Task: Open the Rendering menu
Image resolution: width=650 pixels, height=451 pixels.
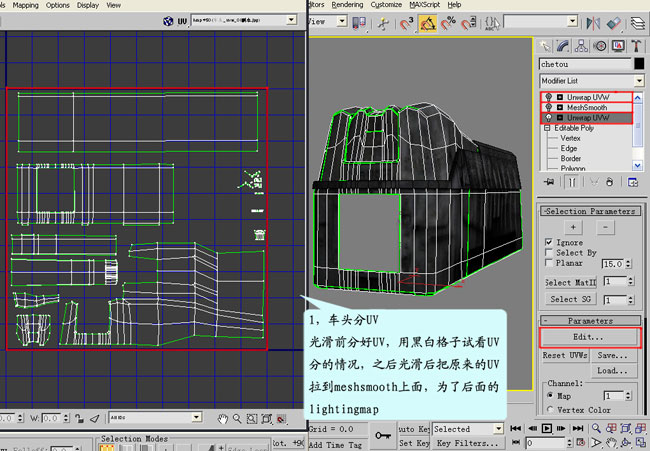Action: coord(347,5)
